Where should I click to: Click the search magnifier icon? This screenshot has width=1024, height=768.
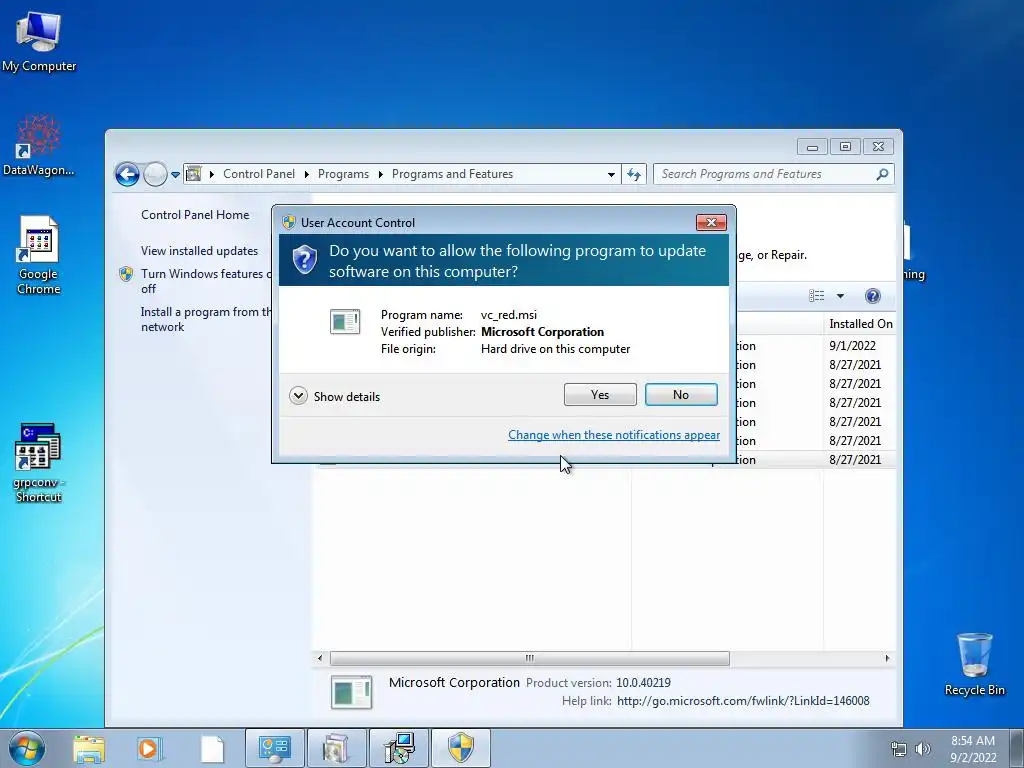[882, 174]
